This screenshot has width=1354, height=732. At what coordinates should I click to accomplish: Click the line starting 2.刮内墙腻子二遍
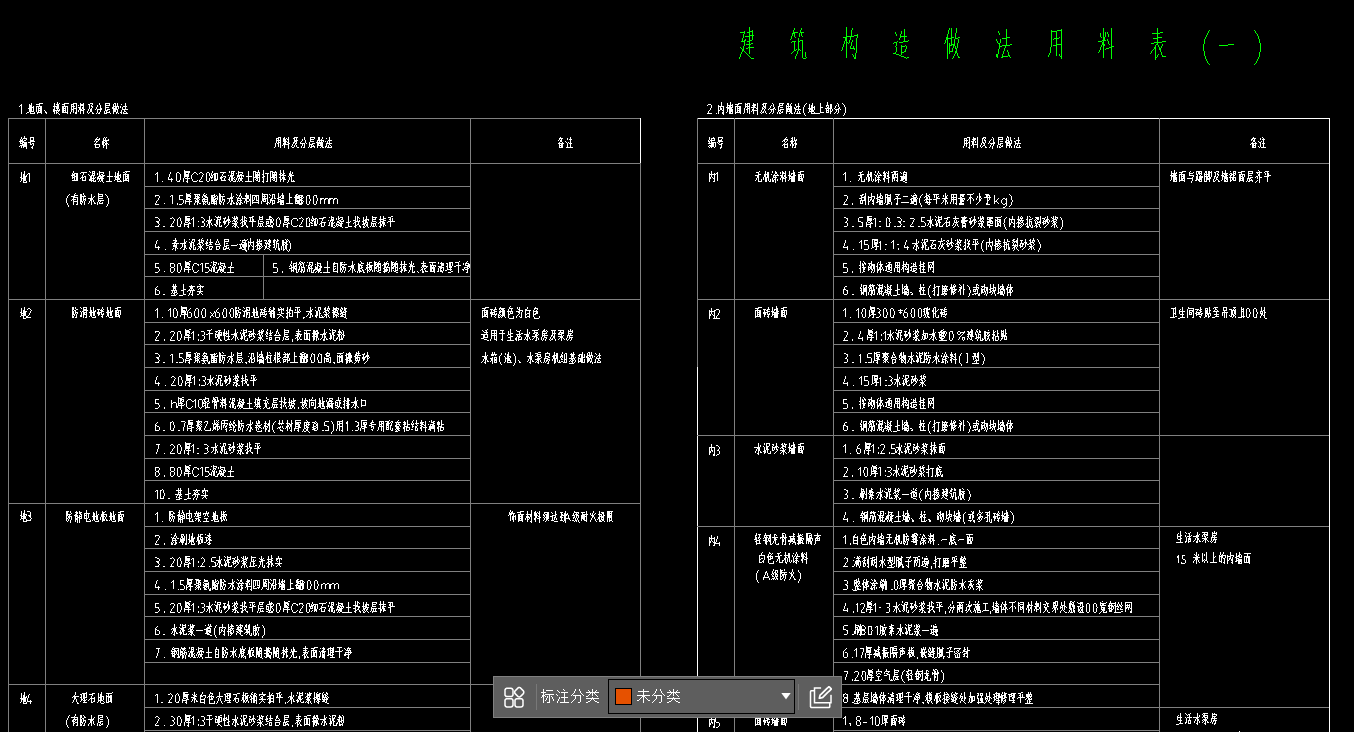click(927, 200)
